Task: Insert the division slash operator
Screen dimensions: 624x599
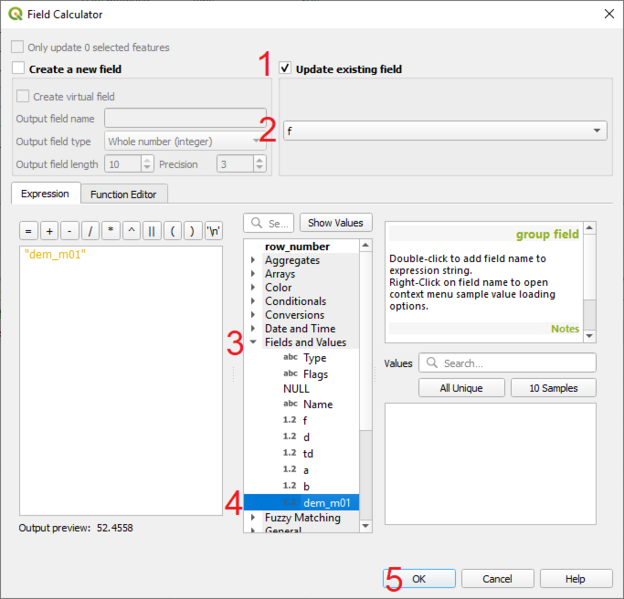Action: 90,231
